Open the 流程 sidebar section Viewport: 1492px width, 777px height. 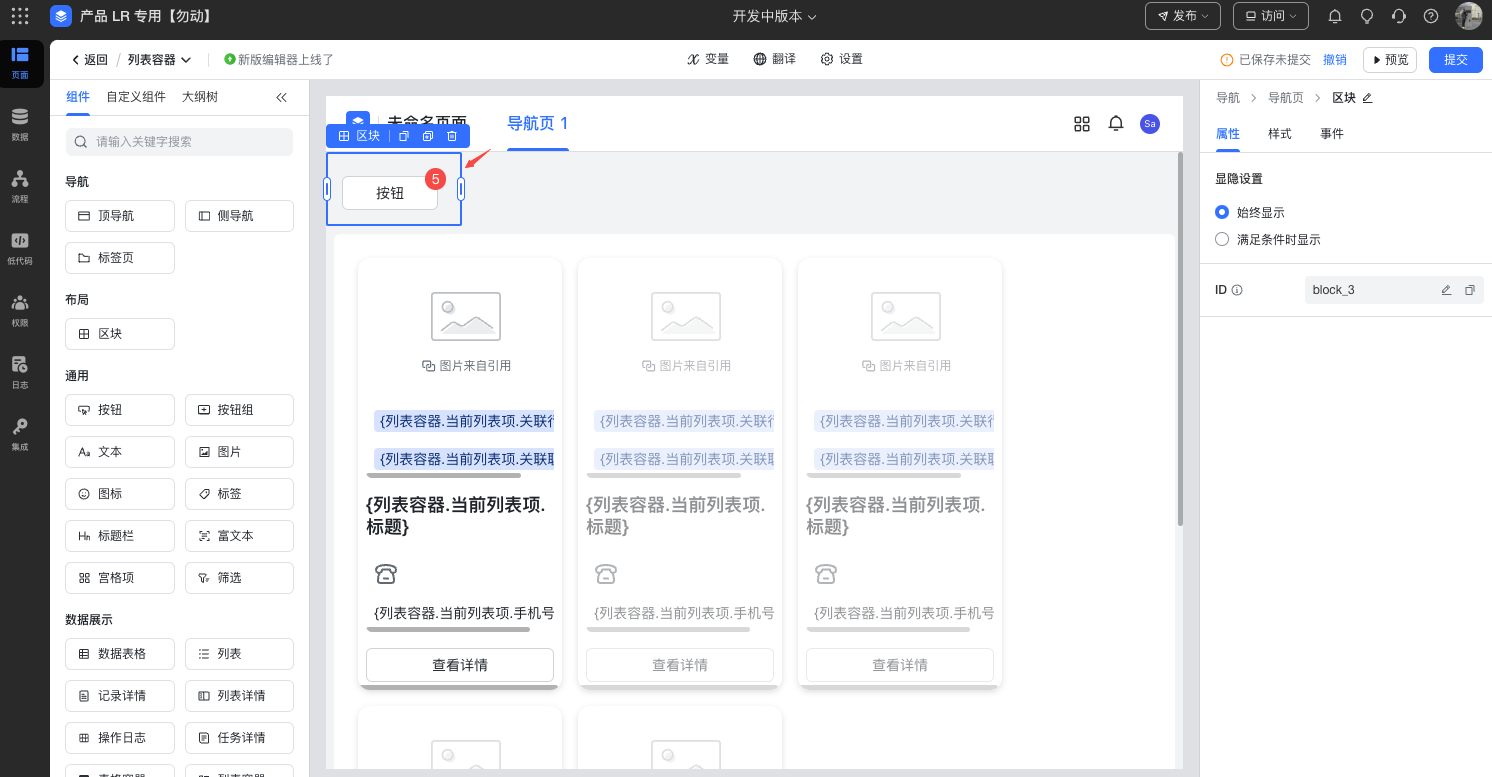(20, 186)
